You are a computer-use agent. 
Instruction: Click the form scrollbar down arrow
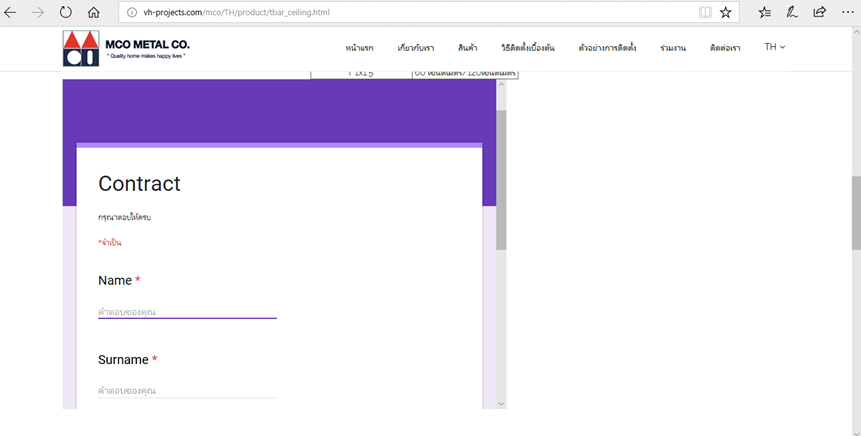point(501,404)
